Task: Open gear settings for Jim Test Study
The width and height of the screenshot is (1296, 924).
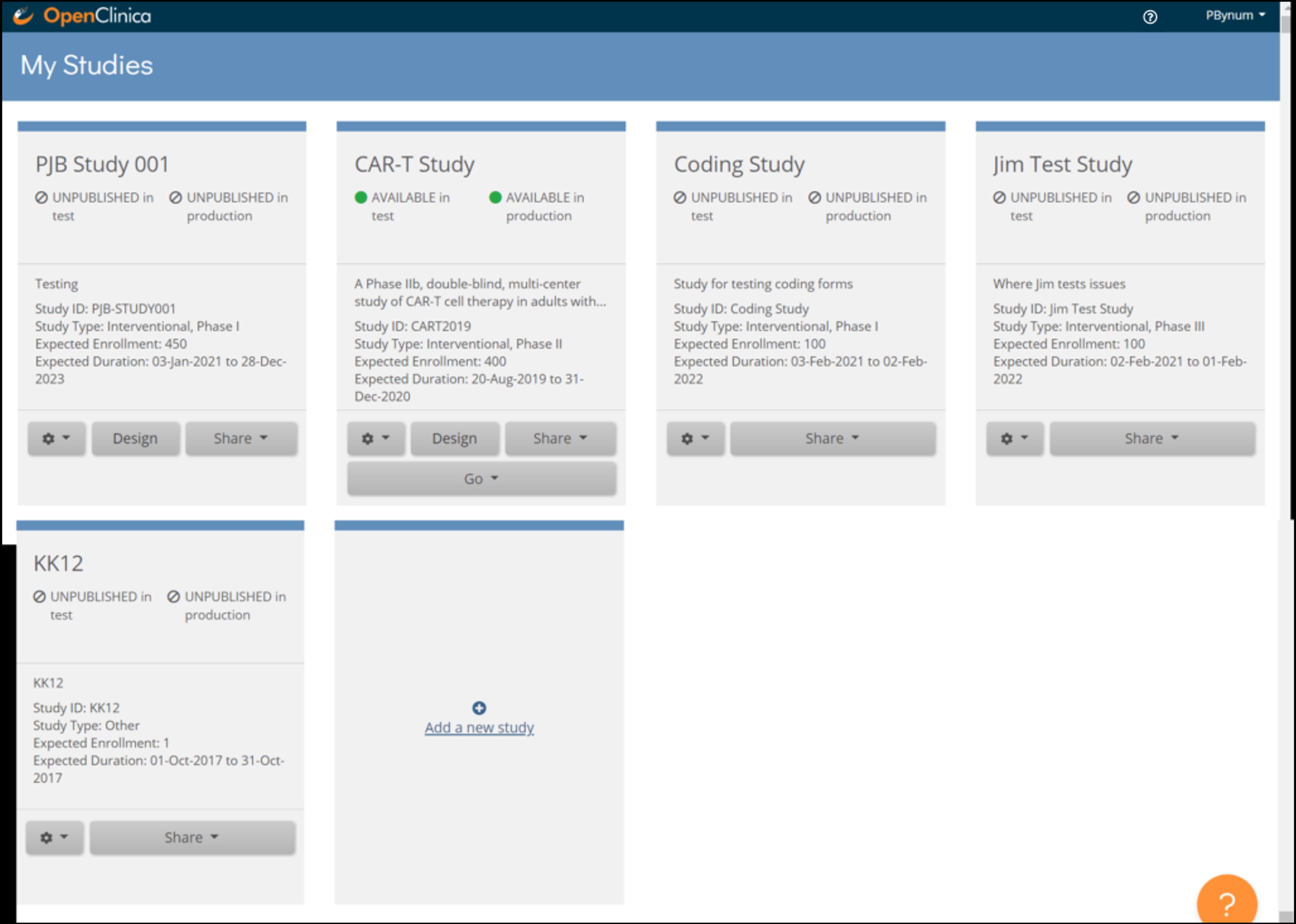Action: point(1014,439)
